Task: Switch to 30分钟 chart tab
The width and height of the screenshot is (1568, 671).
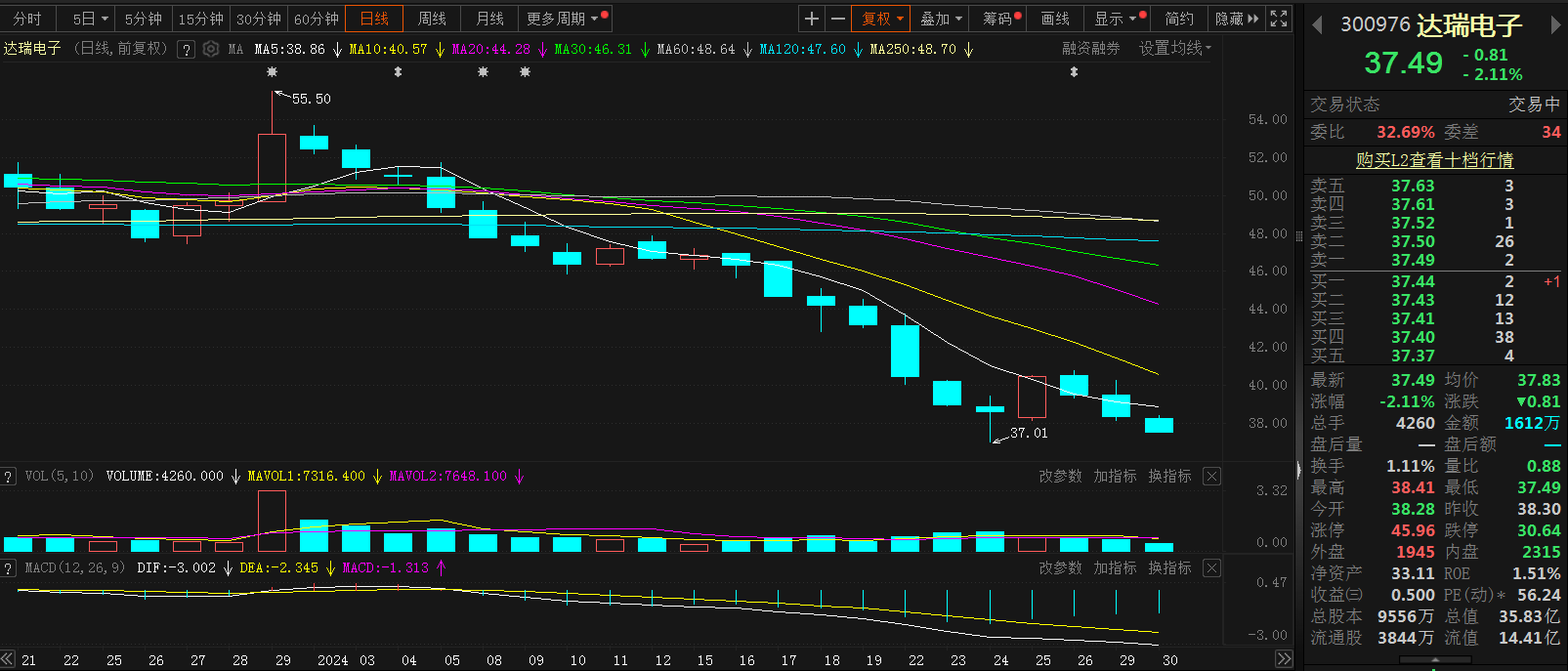Action: [259, 19]
